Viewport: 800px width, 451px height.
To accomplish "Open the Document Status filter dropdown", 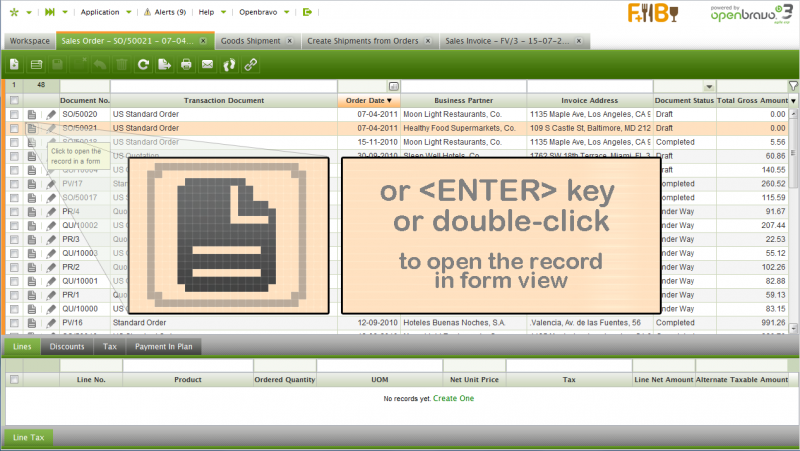I will [709, 87].
